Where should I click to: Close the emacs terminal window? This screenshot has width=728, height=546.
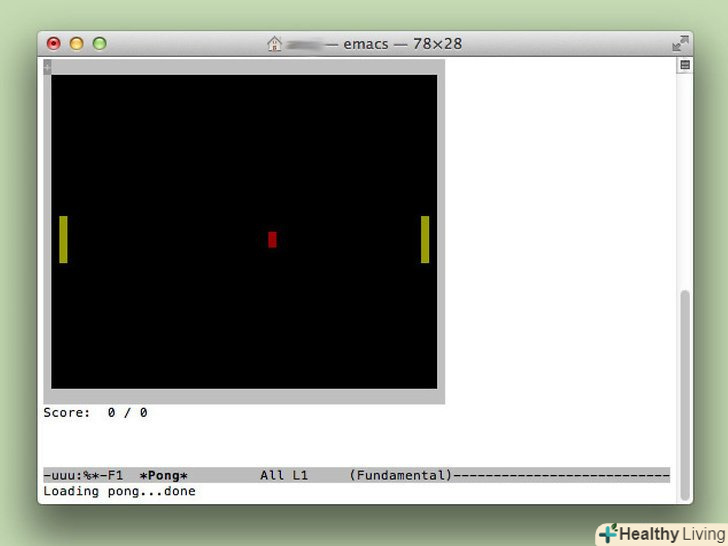point(54,44)
